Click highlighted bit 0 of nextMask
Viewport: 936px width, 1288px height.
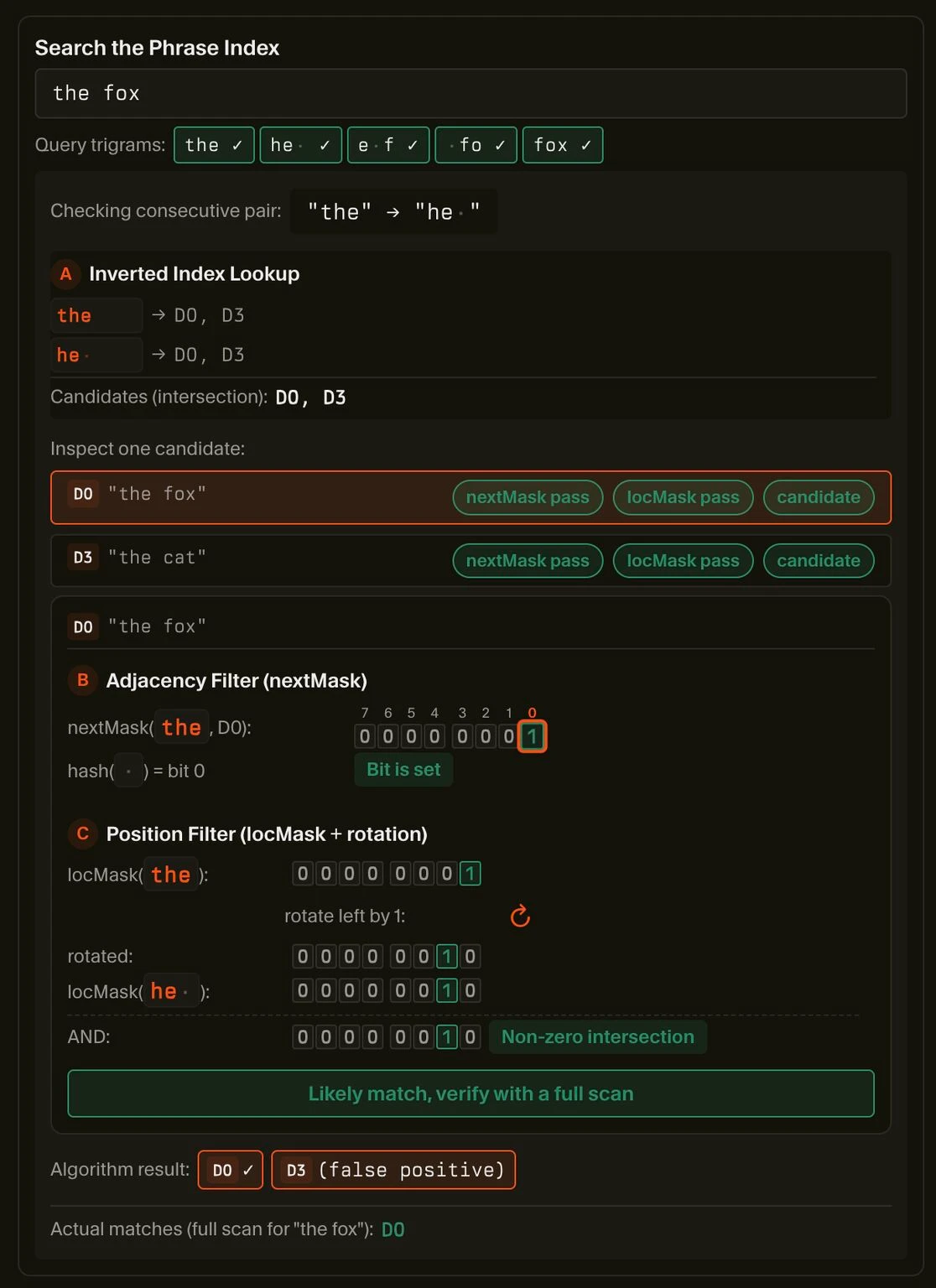pyautogui.click(x=532, y=736)
